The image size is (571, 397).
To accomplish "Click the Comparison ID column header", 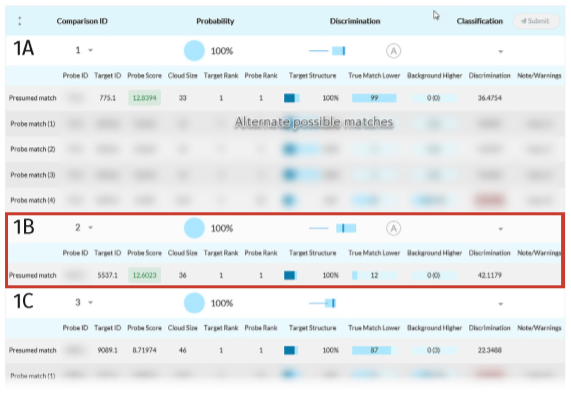I will tap(82, 21).
